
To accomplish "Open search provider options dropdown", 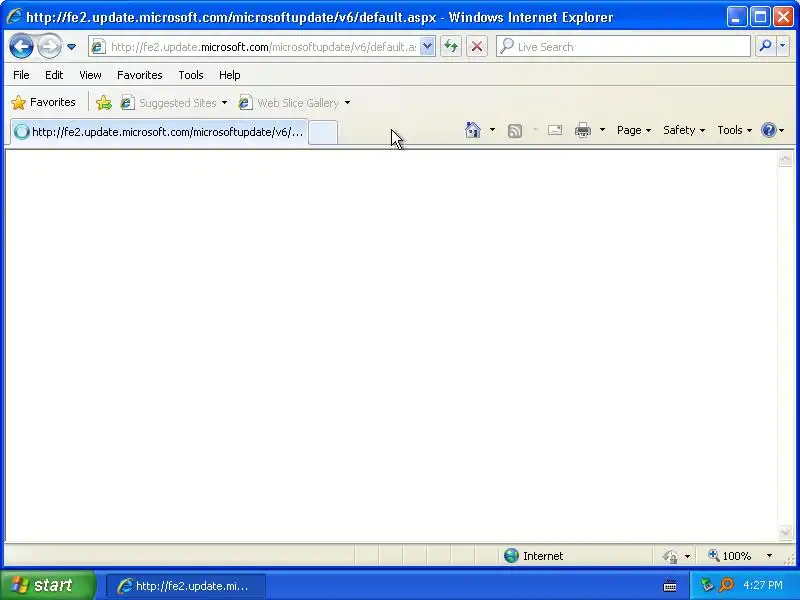I will [783, 46].
